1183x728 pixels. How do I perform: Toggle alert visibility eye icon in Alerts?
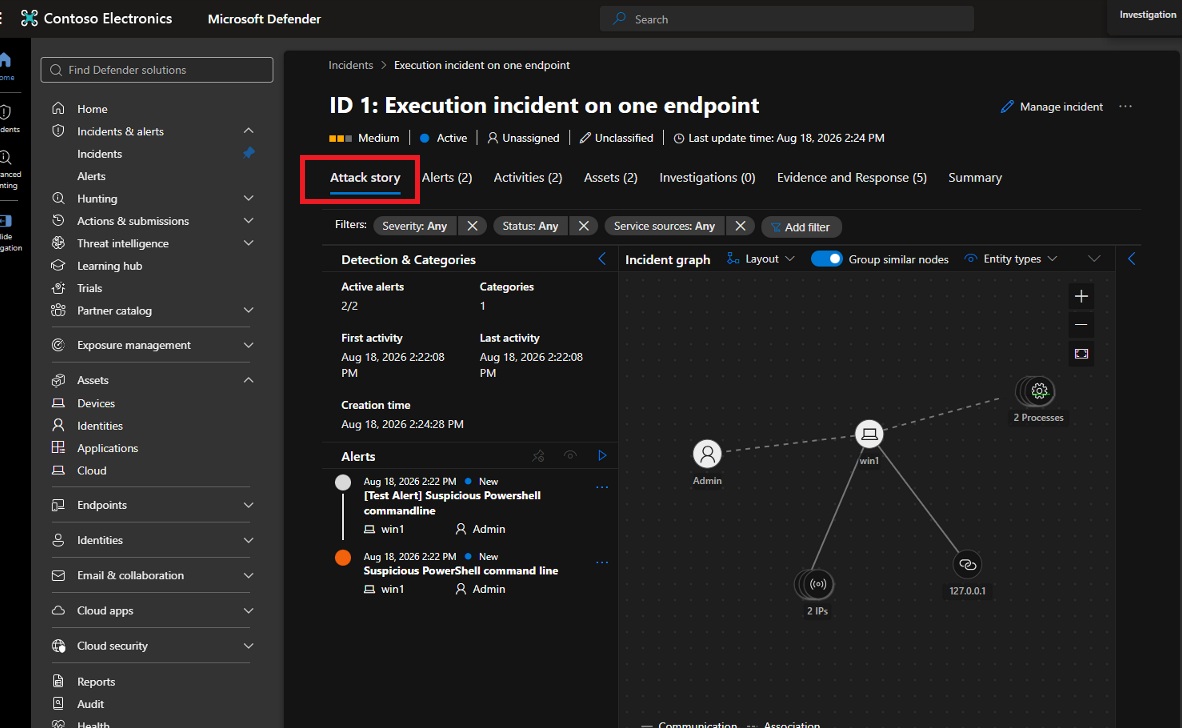click(570, 456)
